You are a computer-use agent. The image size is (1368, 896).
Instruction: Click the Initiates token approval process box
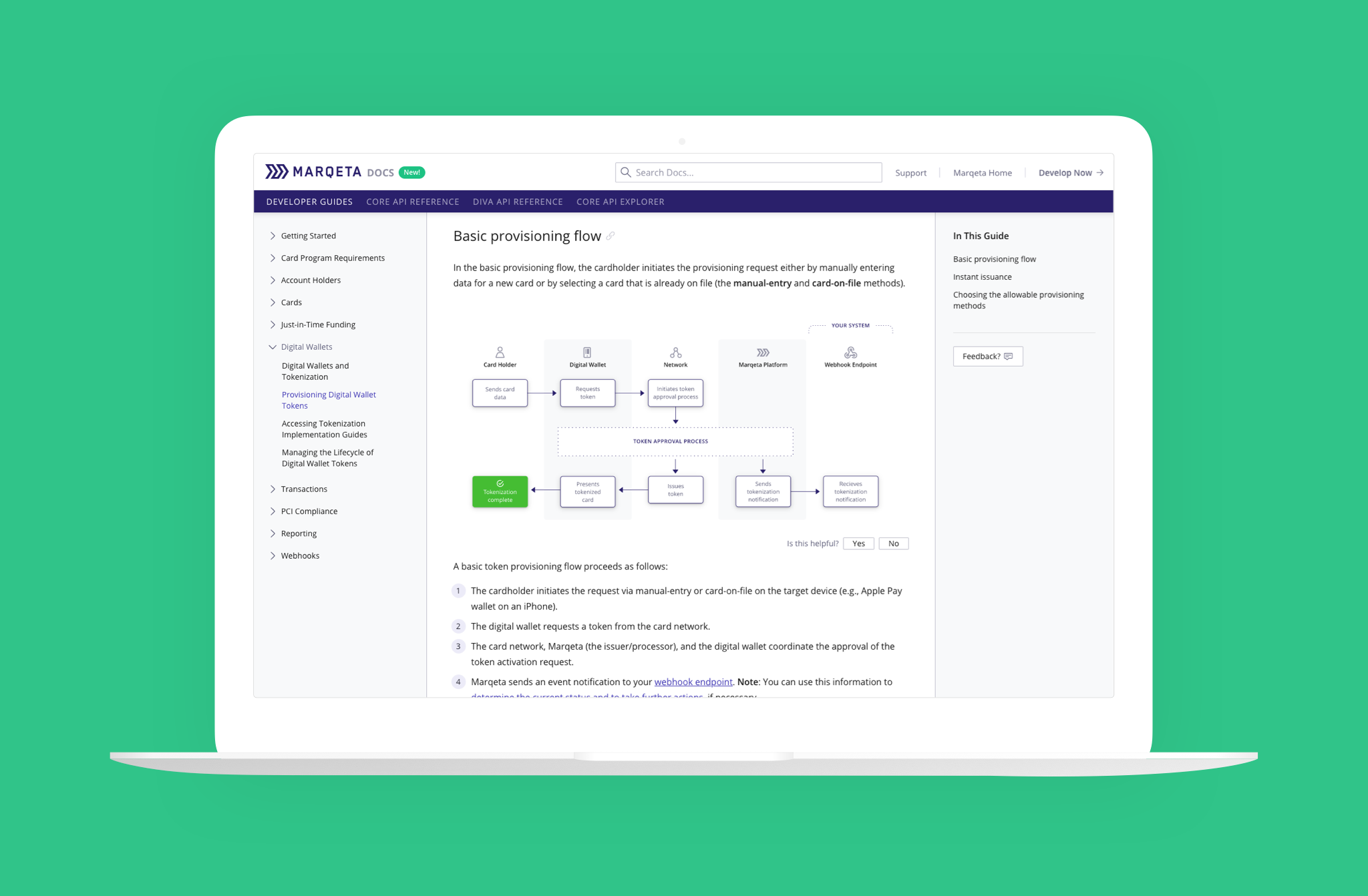[x=675, y=393]
